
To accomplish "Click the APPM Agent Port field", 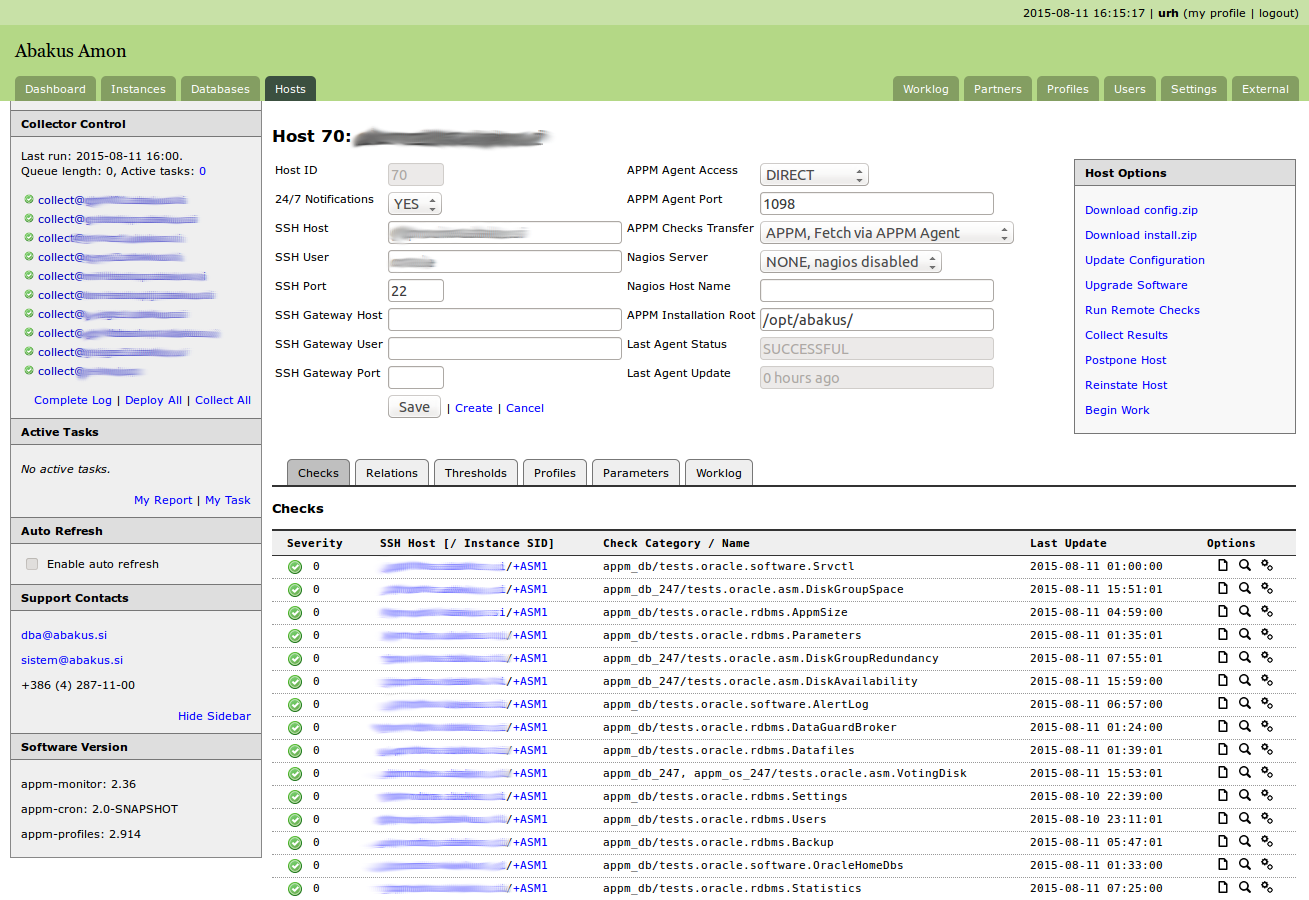I will 877,204.
